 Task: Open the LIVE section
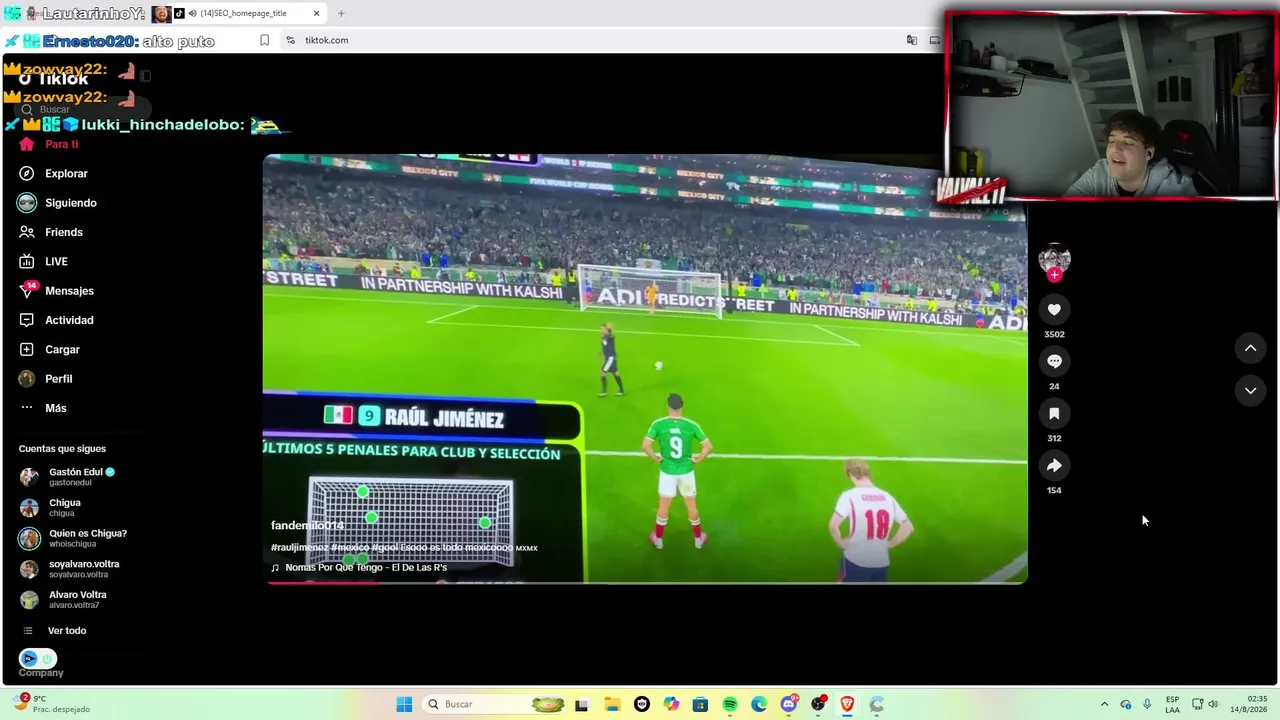pyautogui.click(x=43, y=262)
